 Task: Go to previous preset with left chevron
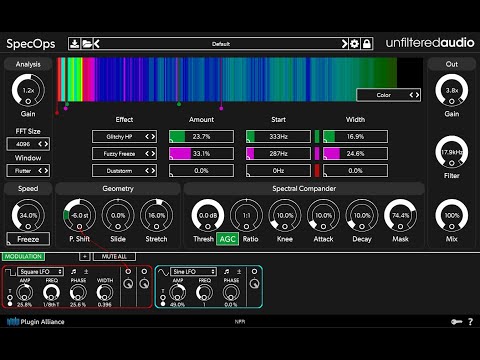click(97, 44)
